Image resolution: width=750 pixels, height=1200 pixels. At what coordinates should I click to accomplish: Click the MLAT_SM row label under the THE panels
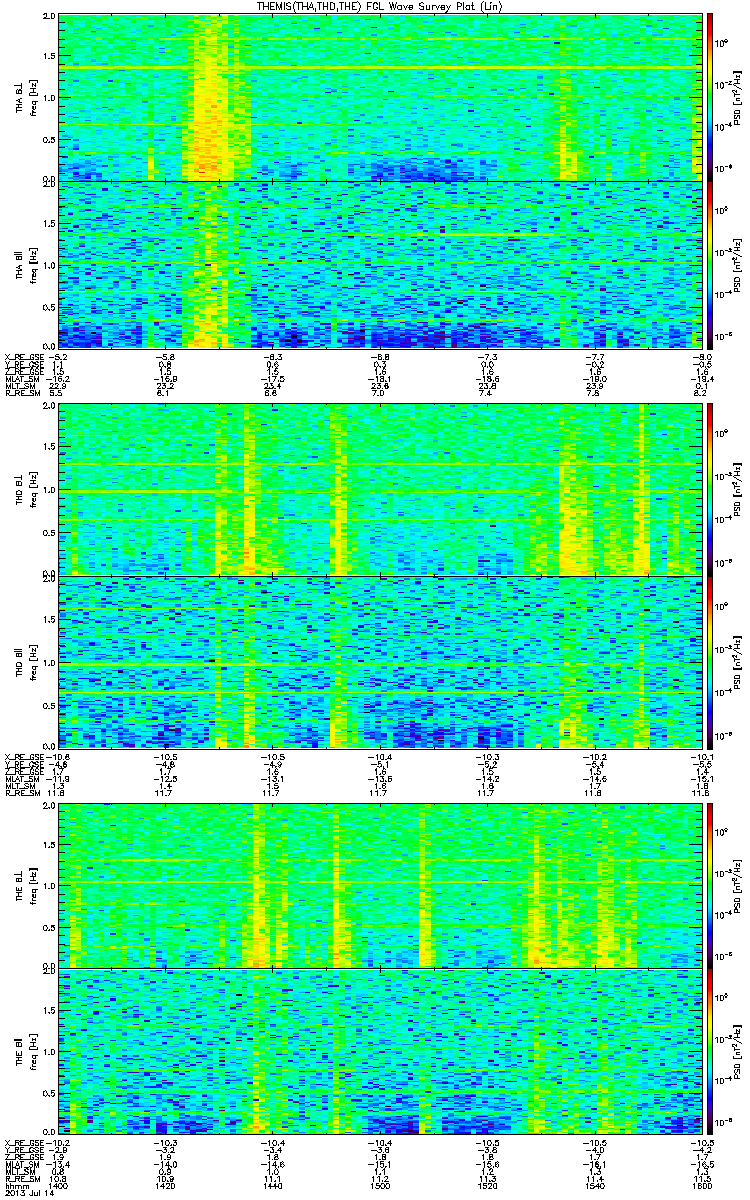click(20, 1165)
